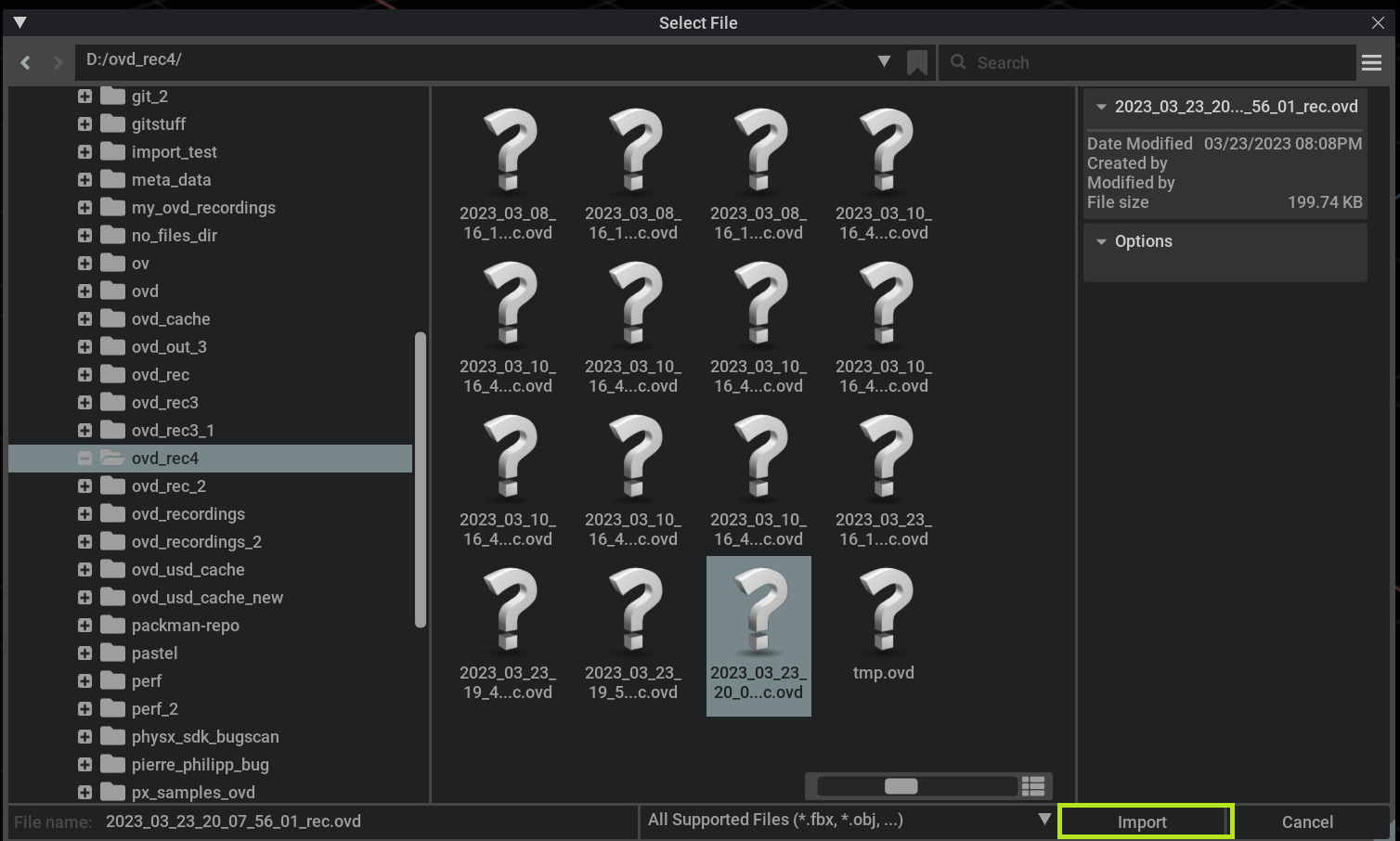Go back using the left arrow

[x=26, y=62]
